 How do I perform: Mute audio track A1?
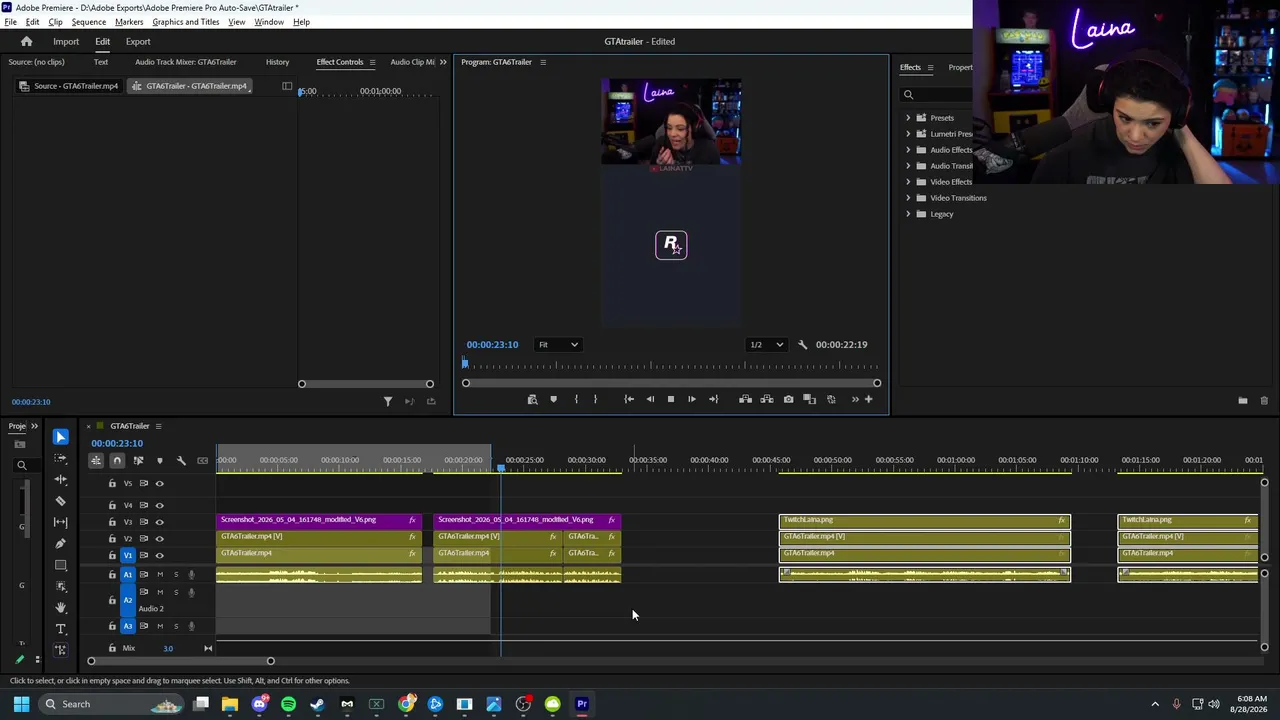point(159,575)
